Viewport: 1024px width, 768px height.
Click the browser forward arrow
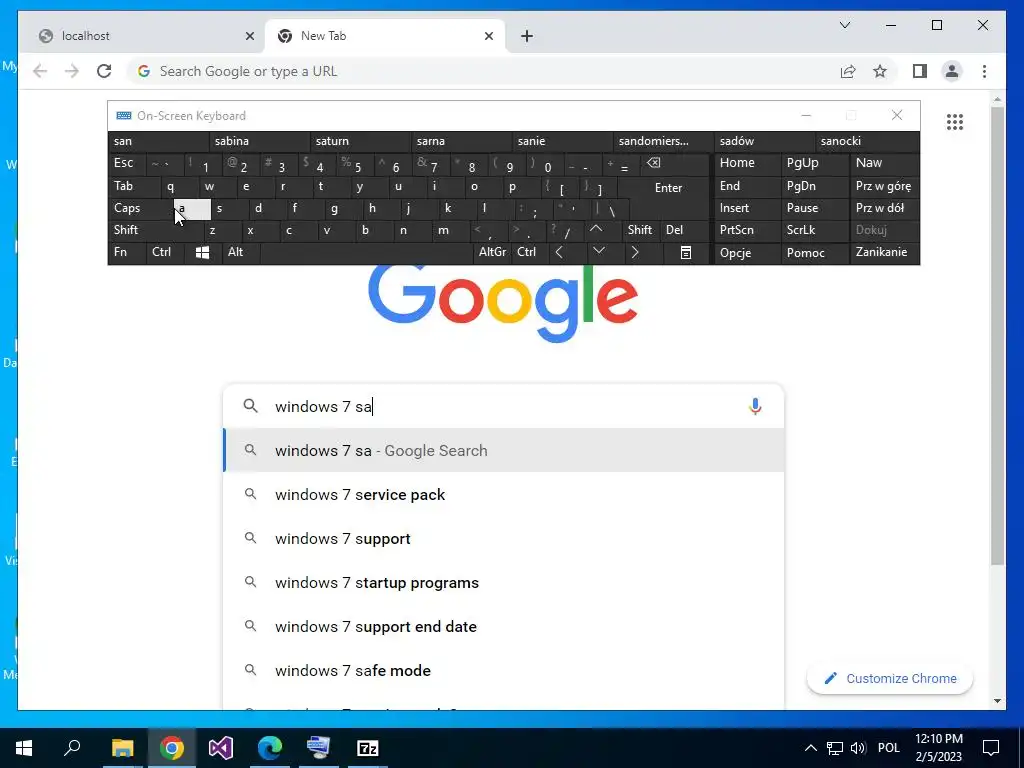click(x=72, y=71)
